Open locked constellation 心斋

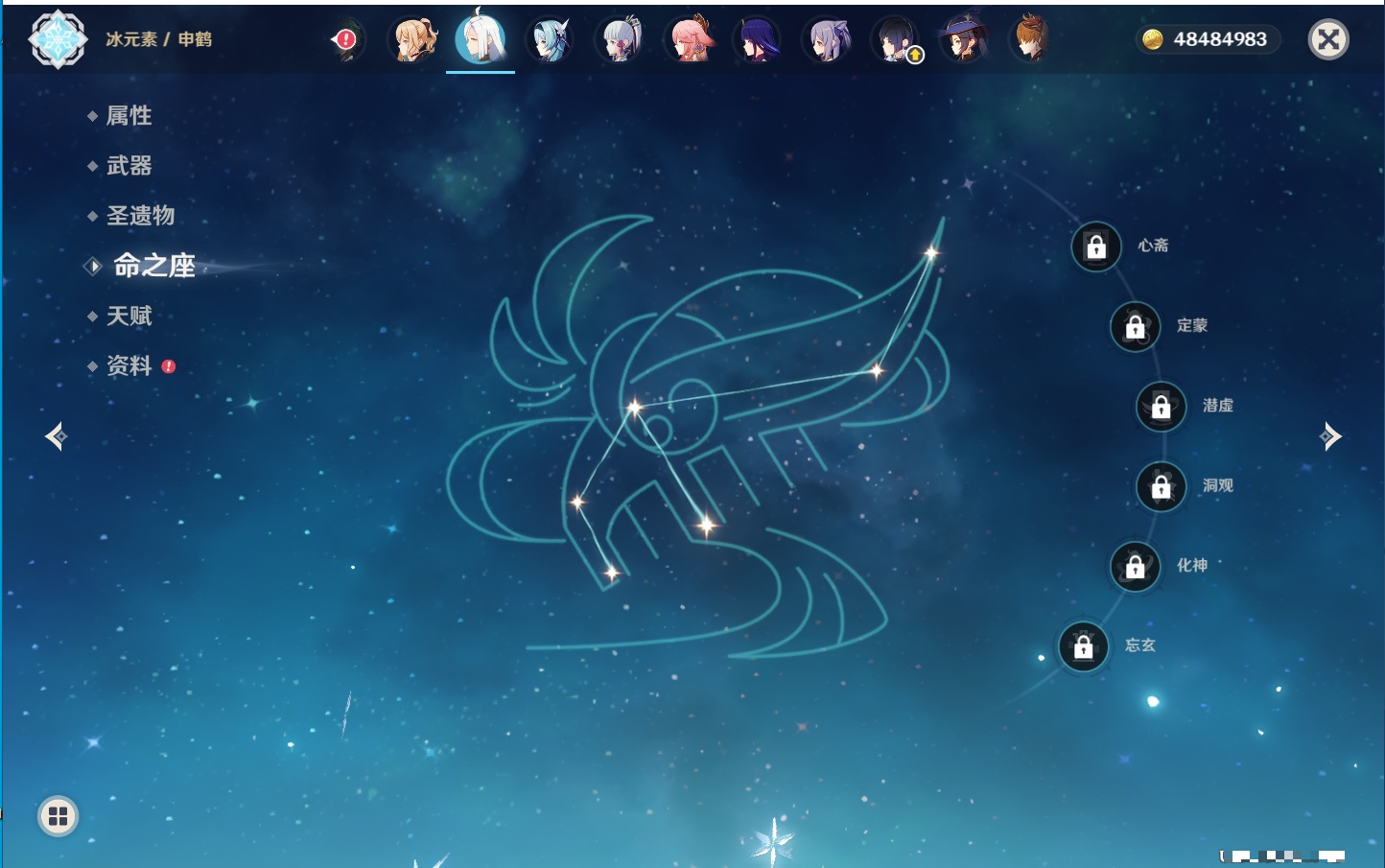tap(1096, 246)
